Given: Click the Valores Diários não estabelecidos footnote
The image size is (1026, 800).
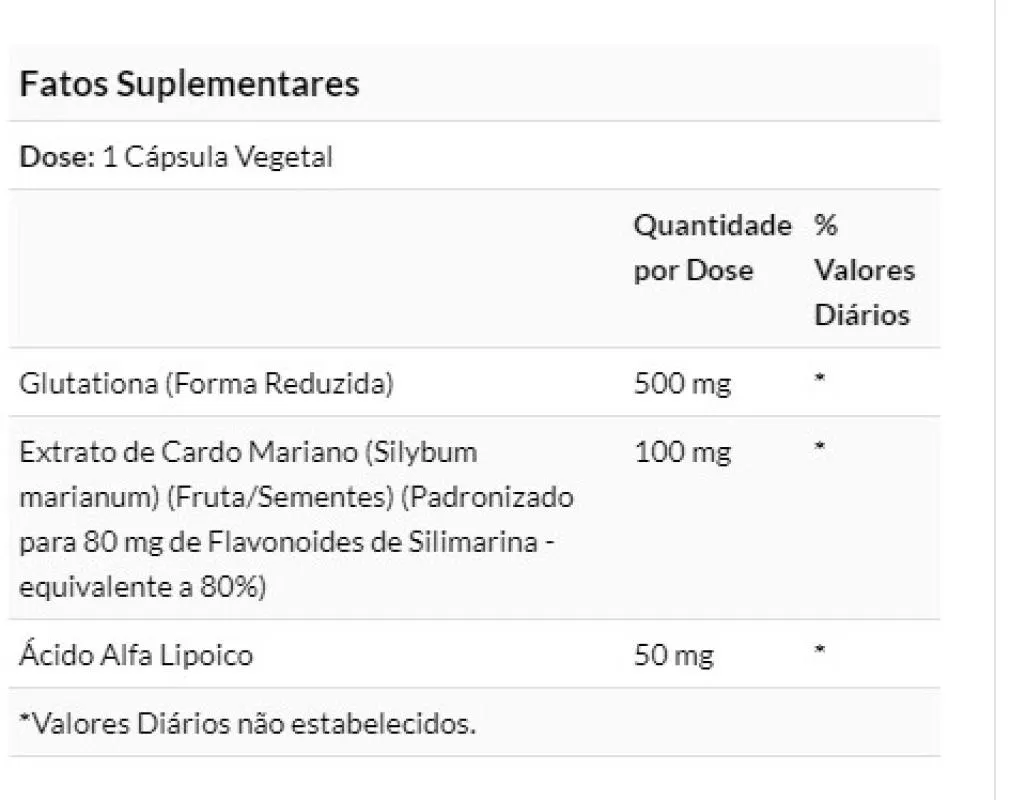Looking at the screenshot, I should [247, 724].
